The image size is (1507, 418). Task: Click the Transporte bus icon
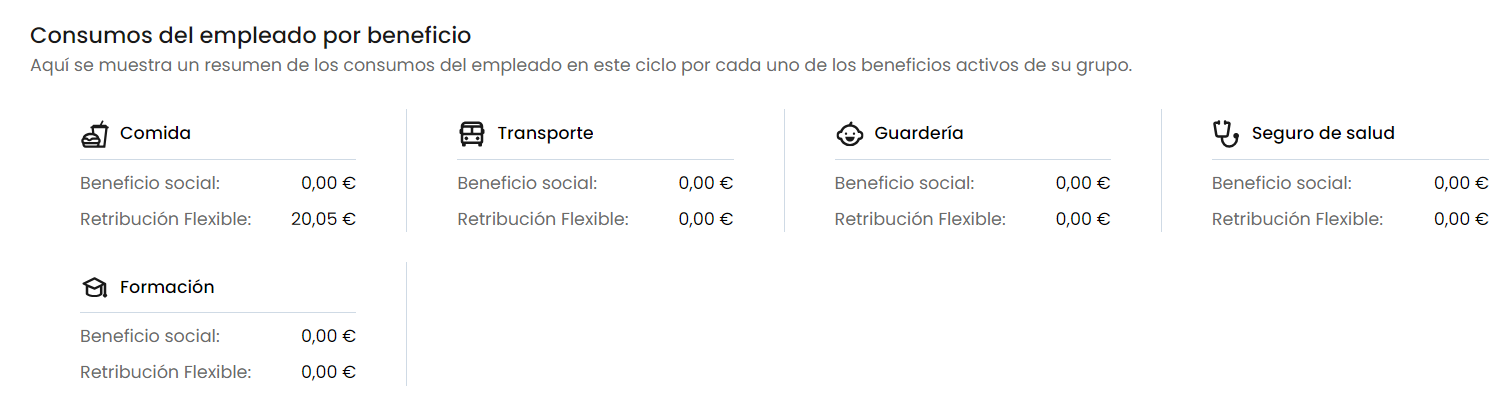[471, 134]
